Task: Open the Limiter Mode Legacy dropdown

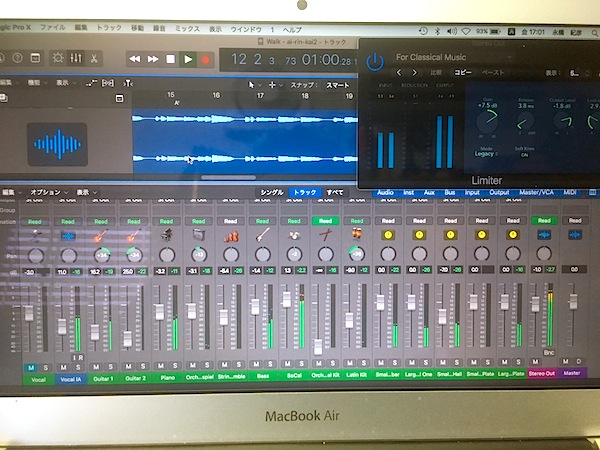Action: 486,154
